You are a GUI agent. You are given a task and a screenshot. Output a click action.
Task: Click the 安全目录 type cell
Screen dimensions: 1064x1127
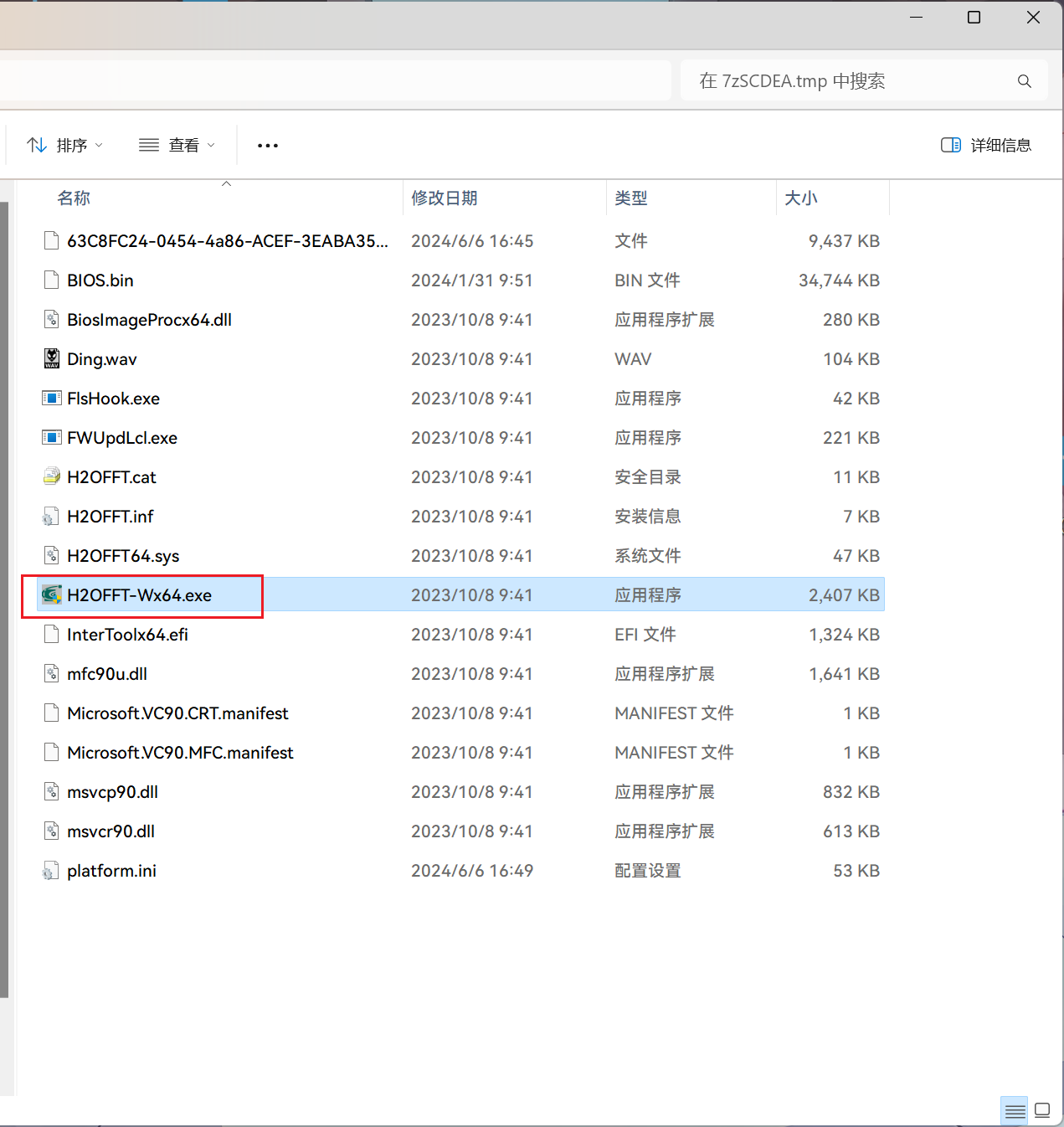click(x=648, y=477)
